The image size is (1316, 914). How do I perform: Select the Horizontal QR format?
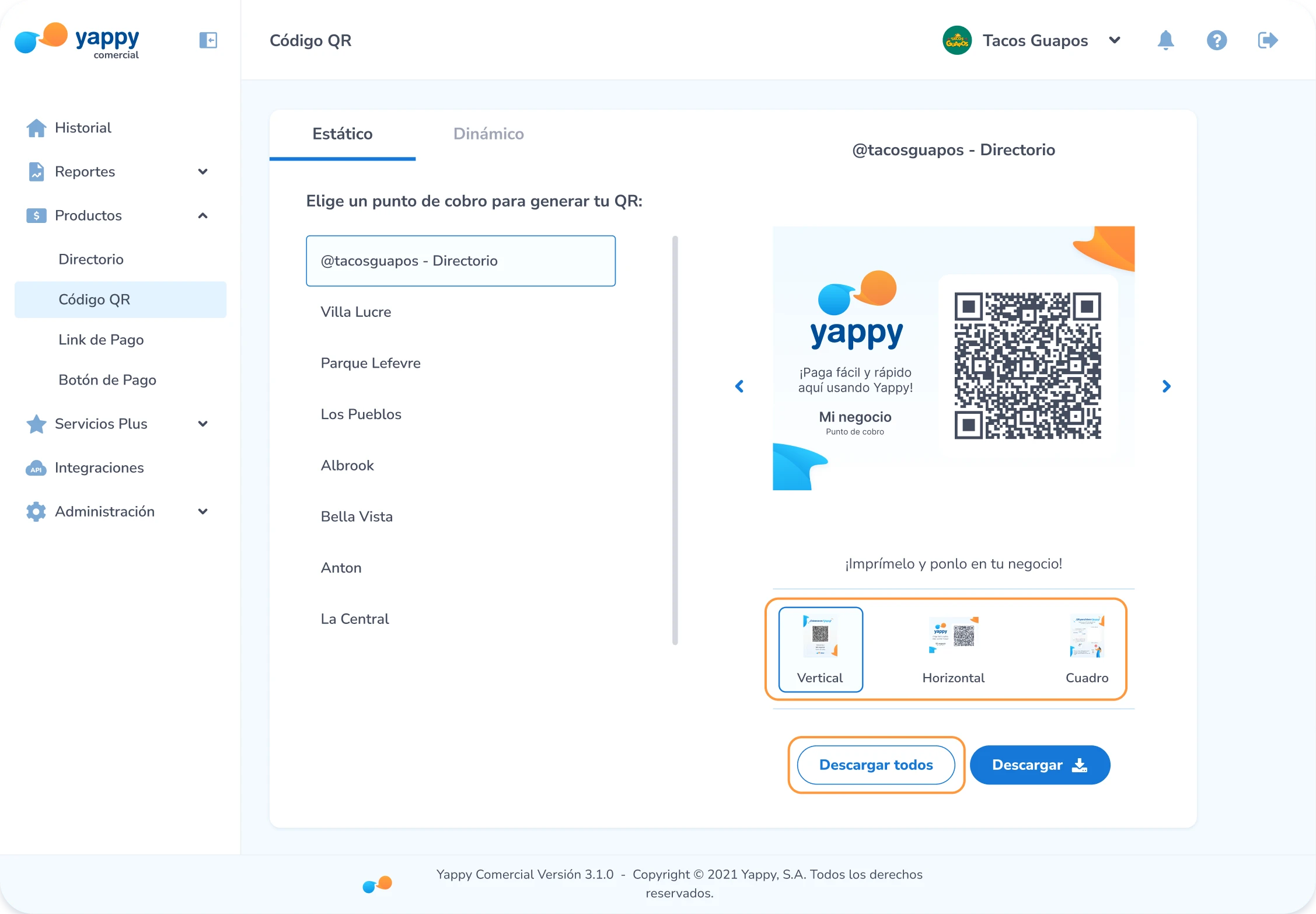pos(954,650)
